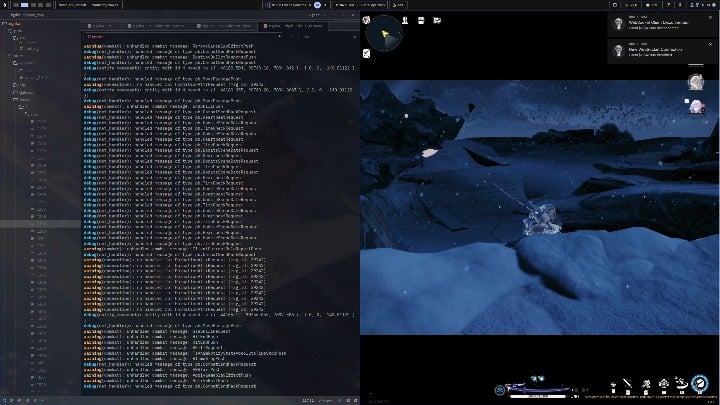Switch to the second party character portrait

click(695, 106)
